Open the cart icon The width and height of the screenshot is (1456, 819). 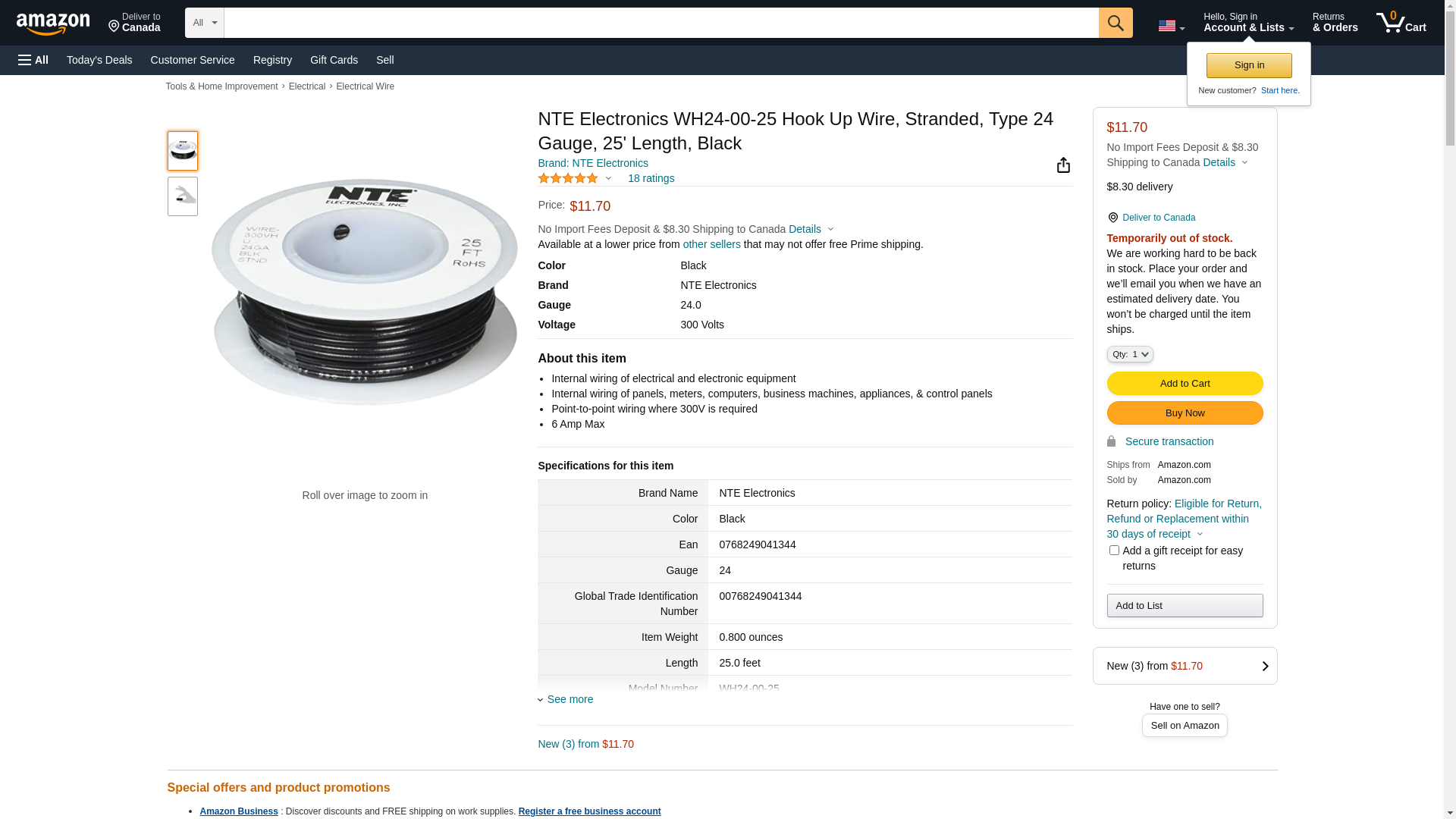[x=1400, y=23]
